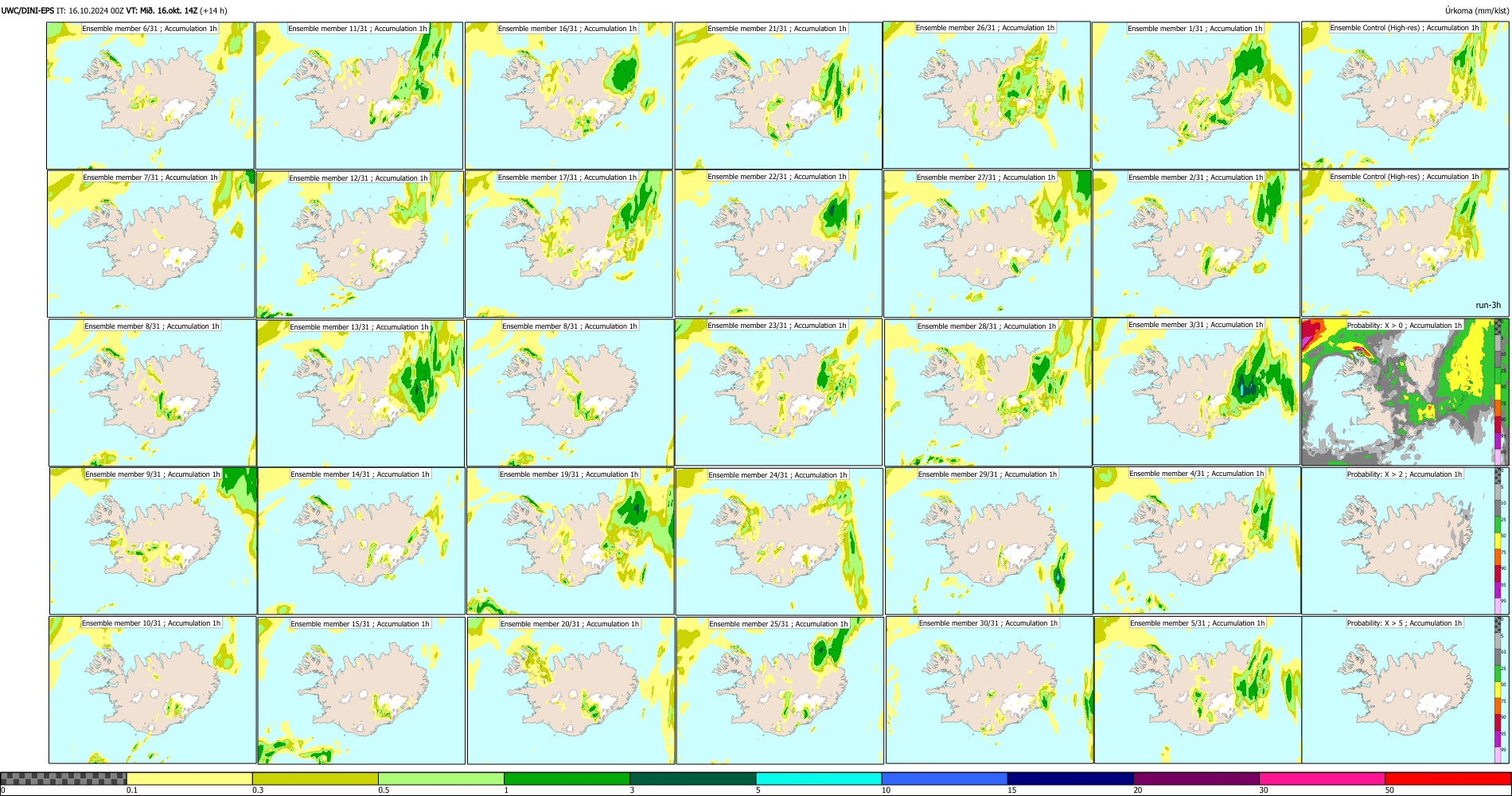This screenshot has width=1512, height=796.
Task: Select the blue 10–15 legend swatch
Action: 945,778
